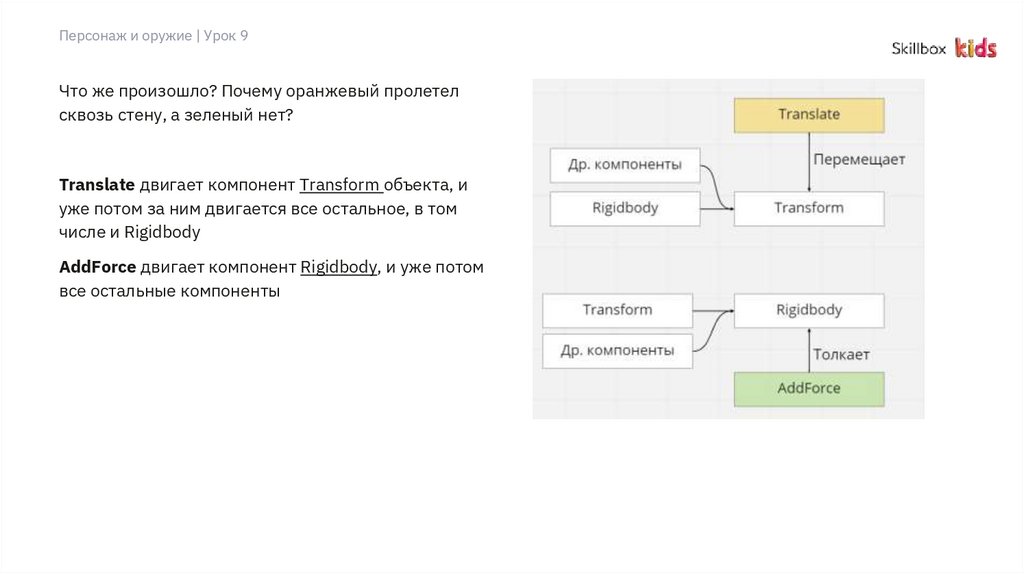Click the Skillbox logo
The height and width of the screenshot is (574, 1024).
coord(918,48)
